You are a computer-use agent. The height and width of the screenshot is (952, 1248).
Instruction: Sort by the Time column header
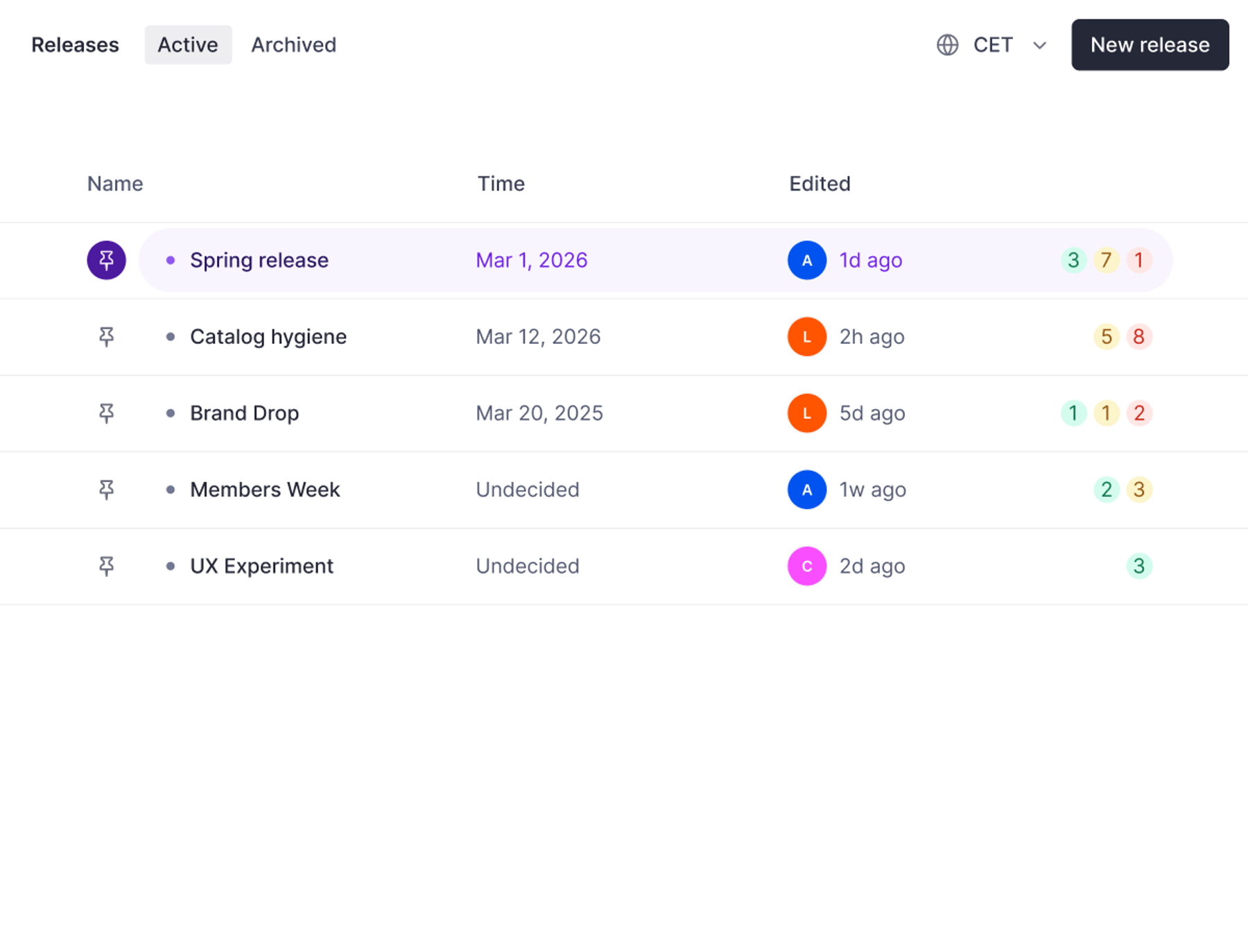tap(501, 184)
